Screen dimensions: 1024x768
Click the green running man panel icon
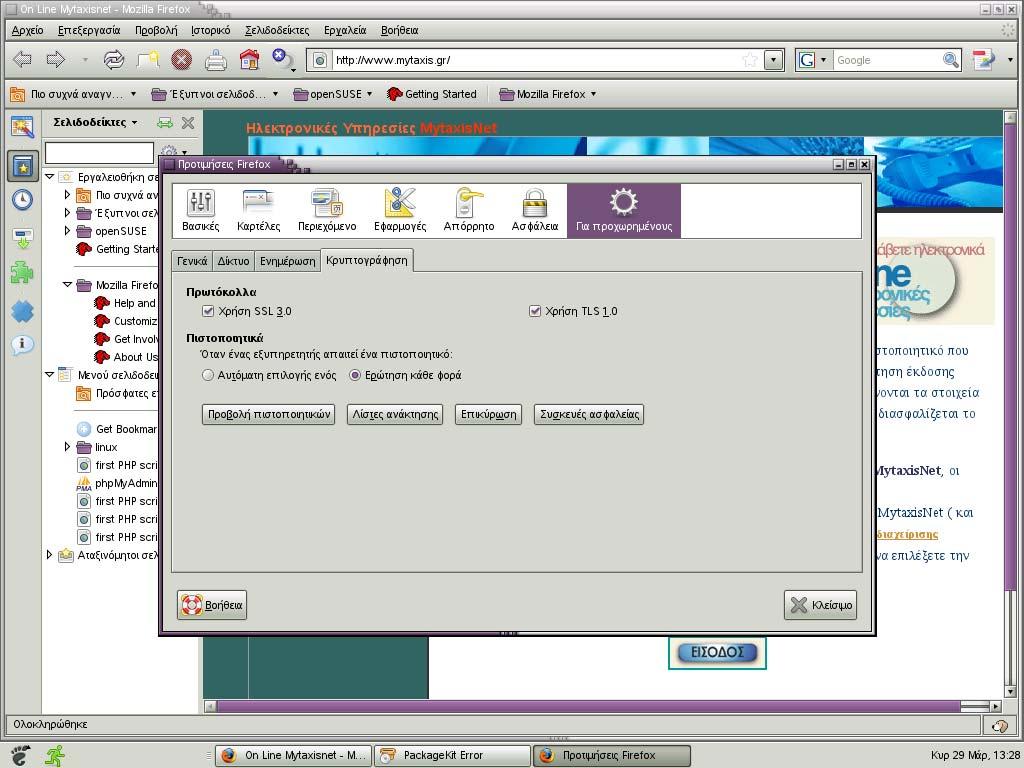click(x=56, y=755)
